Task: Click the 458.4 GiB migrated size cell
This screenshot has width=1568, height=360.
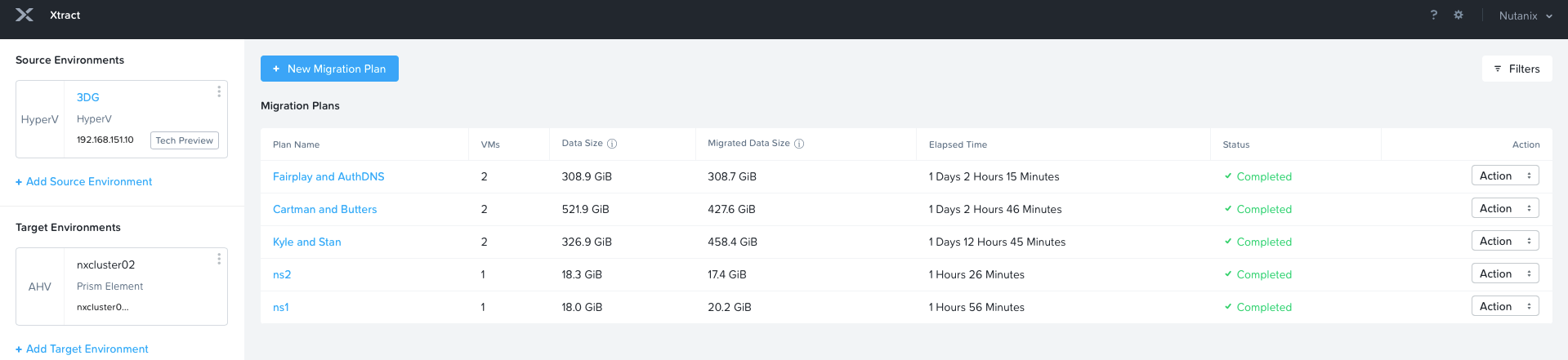Action: tap(732, 242)
